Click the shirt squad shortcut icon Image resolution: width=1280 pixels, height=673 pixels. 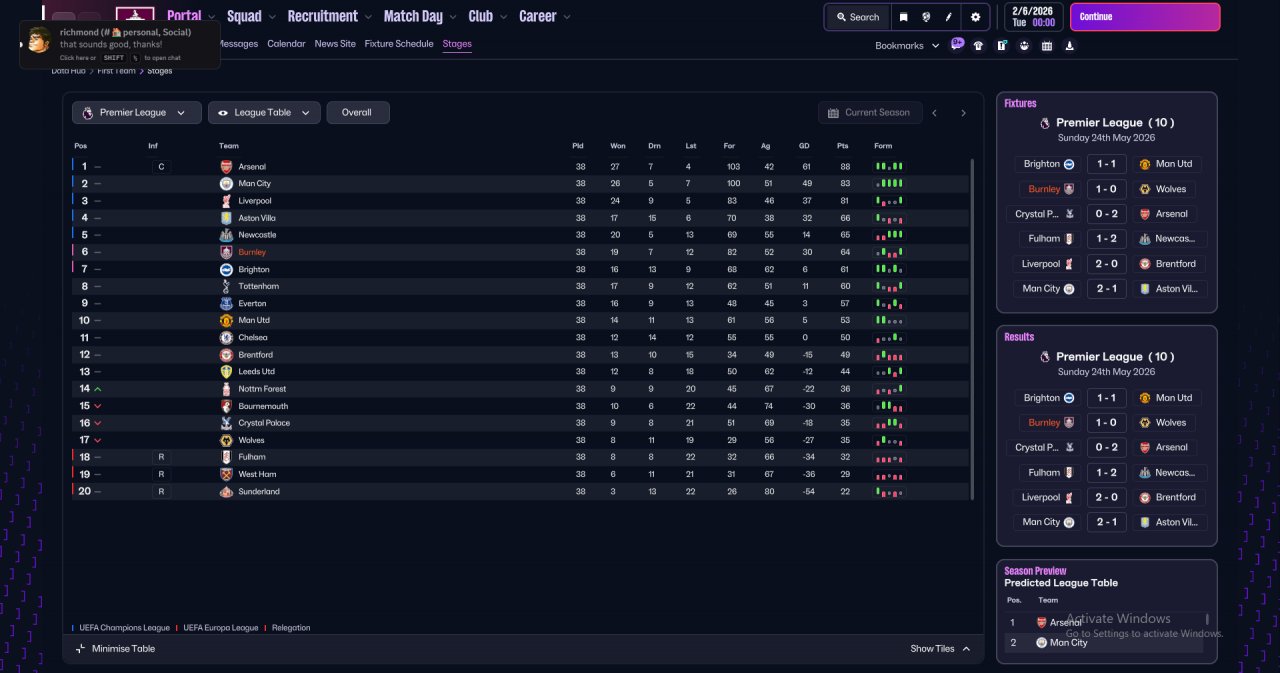tap(978, 45)
